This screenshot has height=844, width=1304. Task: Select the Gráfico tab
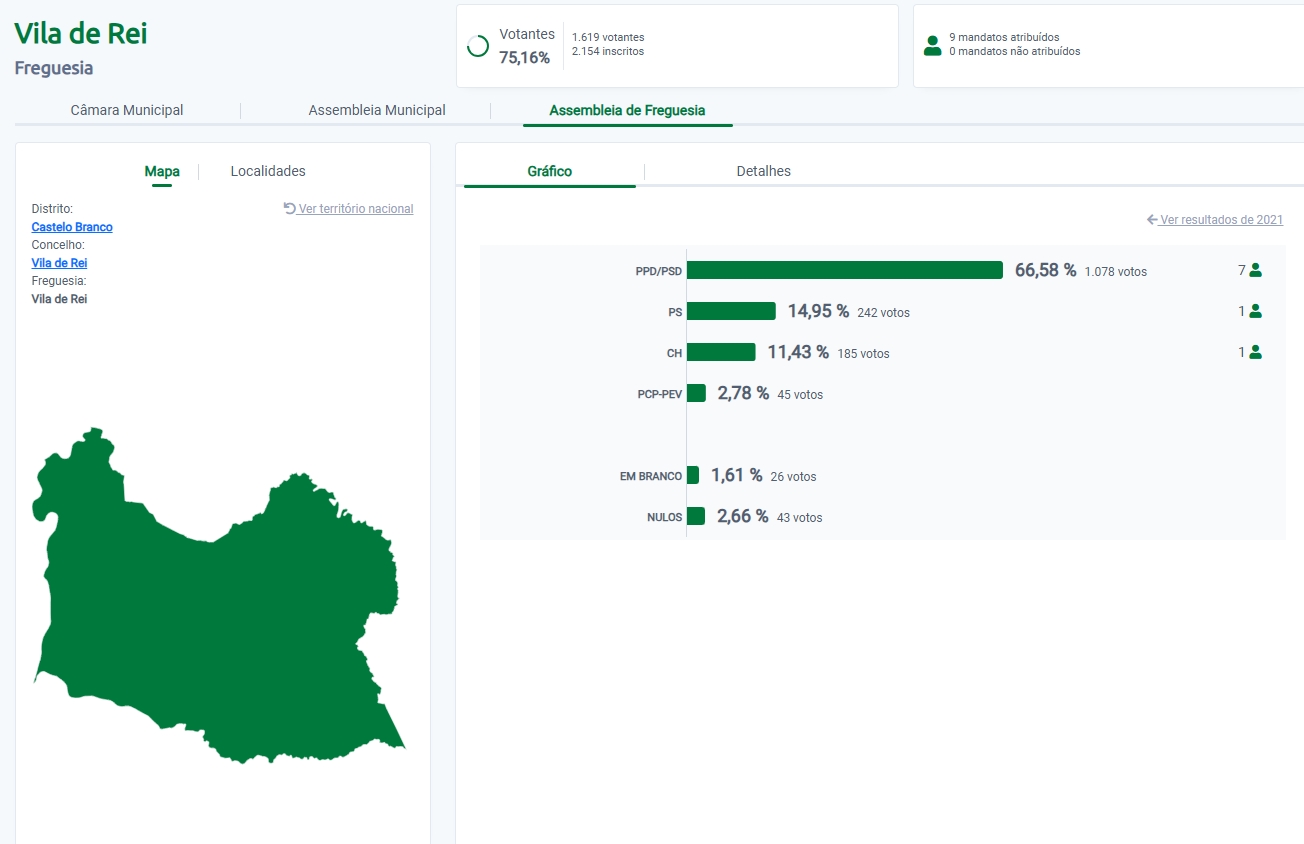549,171
